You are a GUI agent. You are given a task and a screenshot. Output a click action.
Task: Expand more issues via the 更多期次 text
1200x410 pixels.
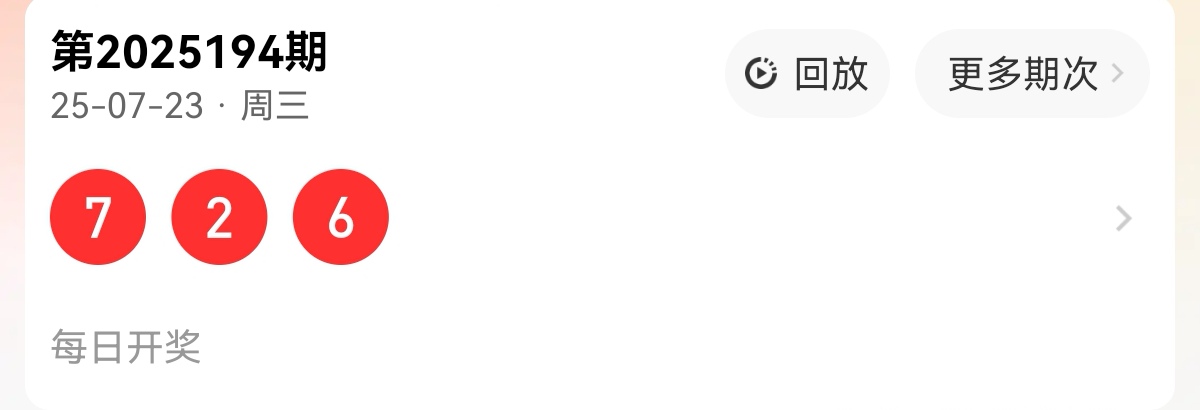click(x=1023, y=74)
